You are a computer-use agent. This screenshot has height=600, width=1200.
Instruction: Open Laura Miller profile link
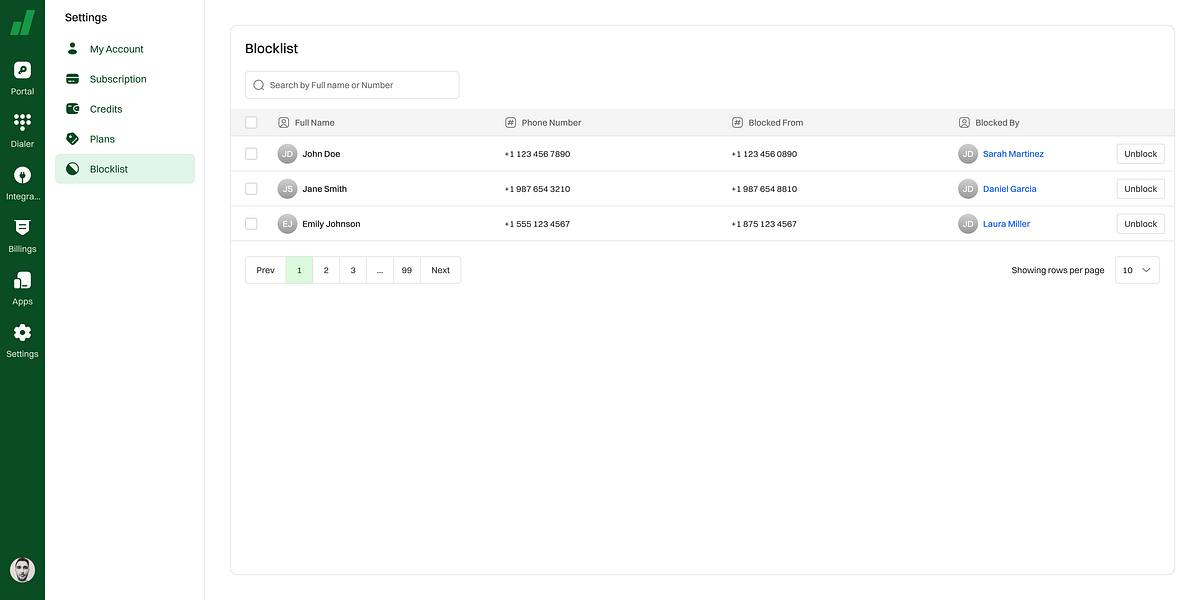(x=1006, y=224)
